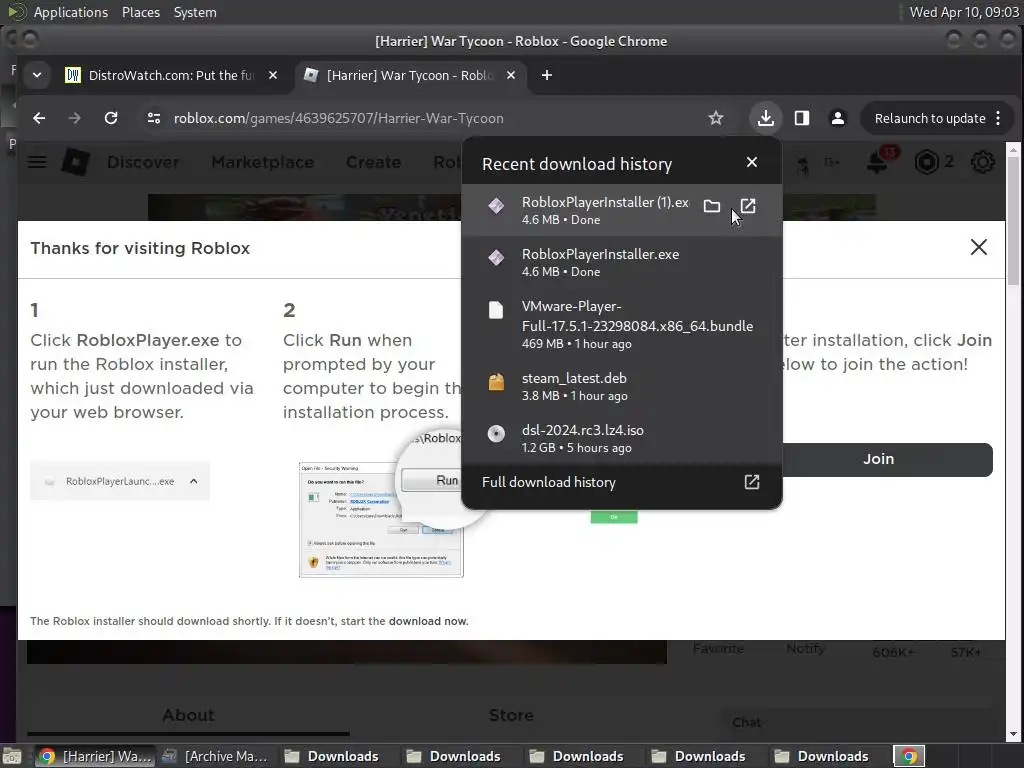Click the Roblox logo icon
The width and height of the screenshot is (1024, 768).
tap(76, 162)
